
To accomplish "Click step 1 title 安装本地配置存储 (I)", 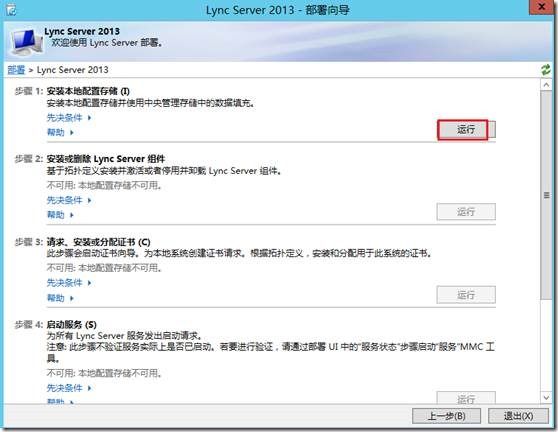I will point(88,91).
